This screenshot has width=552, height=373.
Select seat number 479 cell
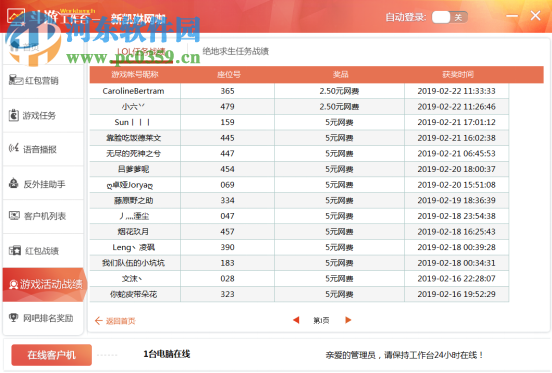tap(227, 107)
